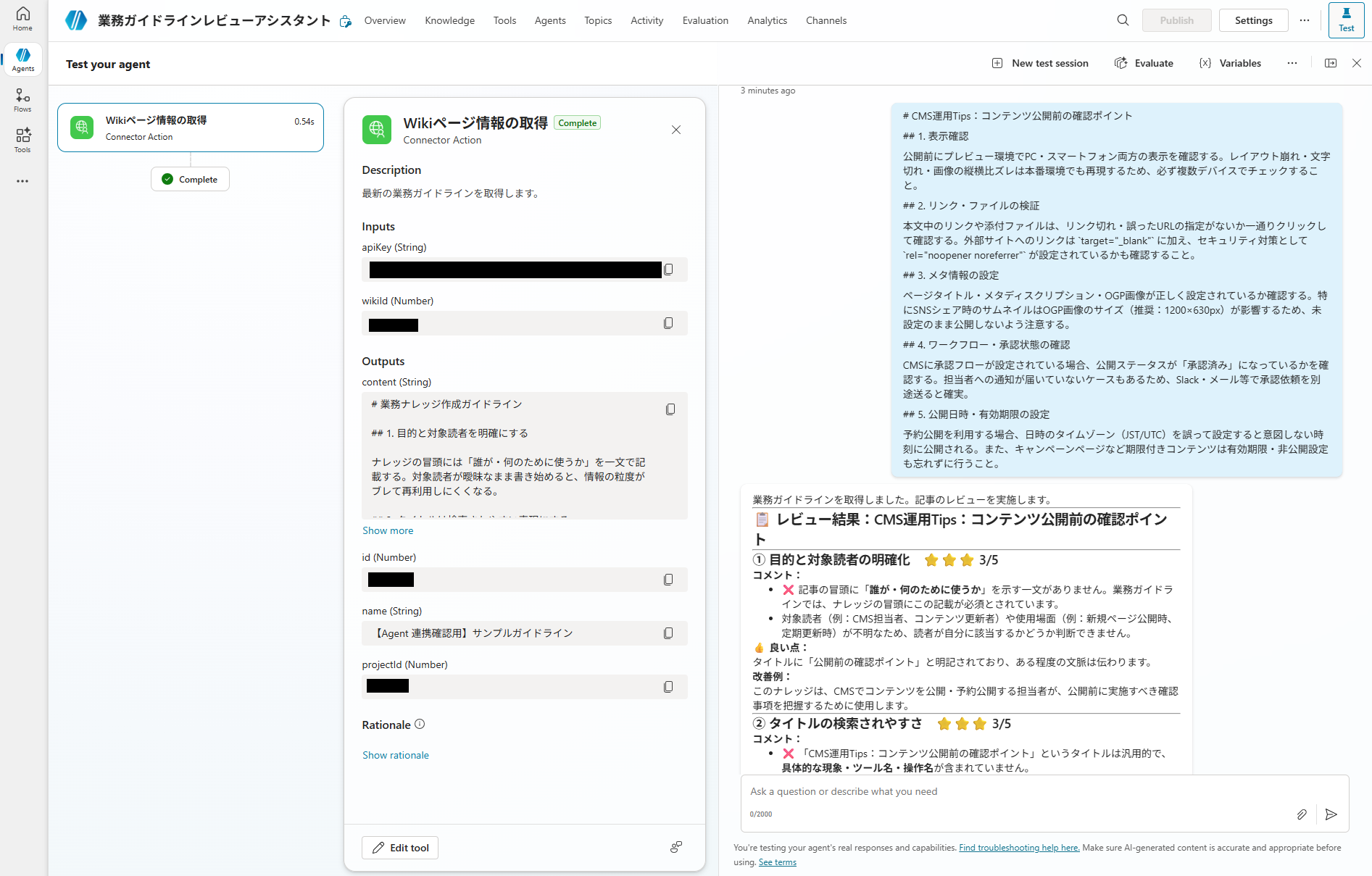The image size is (1372, 876).
Task: Open the Find troubleshooting help here link
Action: click(x=1019, y=848)
